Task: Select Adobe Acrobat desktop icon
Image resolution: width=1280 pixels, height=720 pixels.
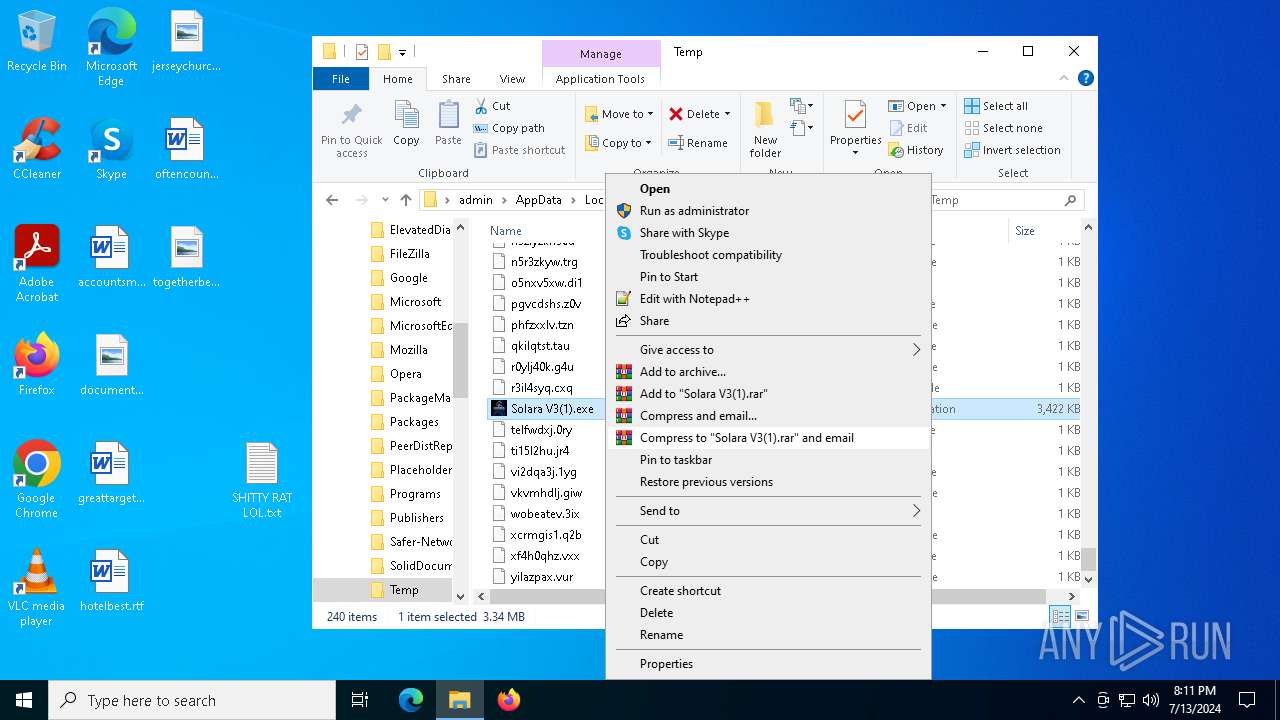Action: click(x=37, y=264)
